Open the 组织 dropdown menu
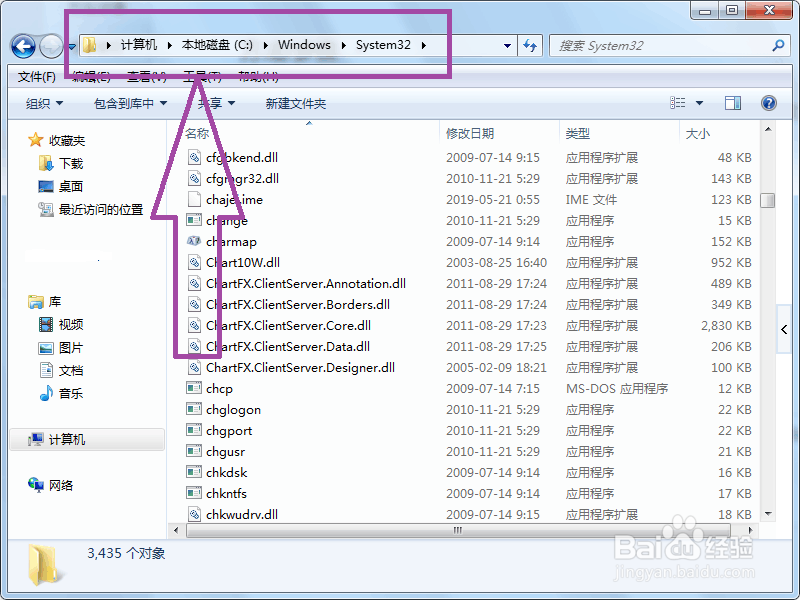This screenshot has height=600, width=800. click(44, 104)
